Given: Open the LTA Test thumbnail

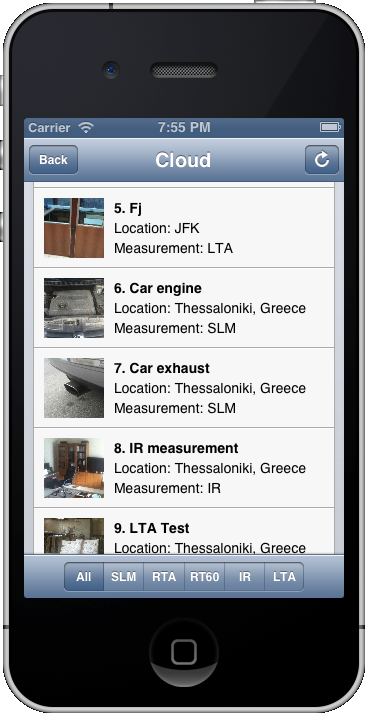Looking at the screenshot, I should [74, 536].
